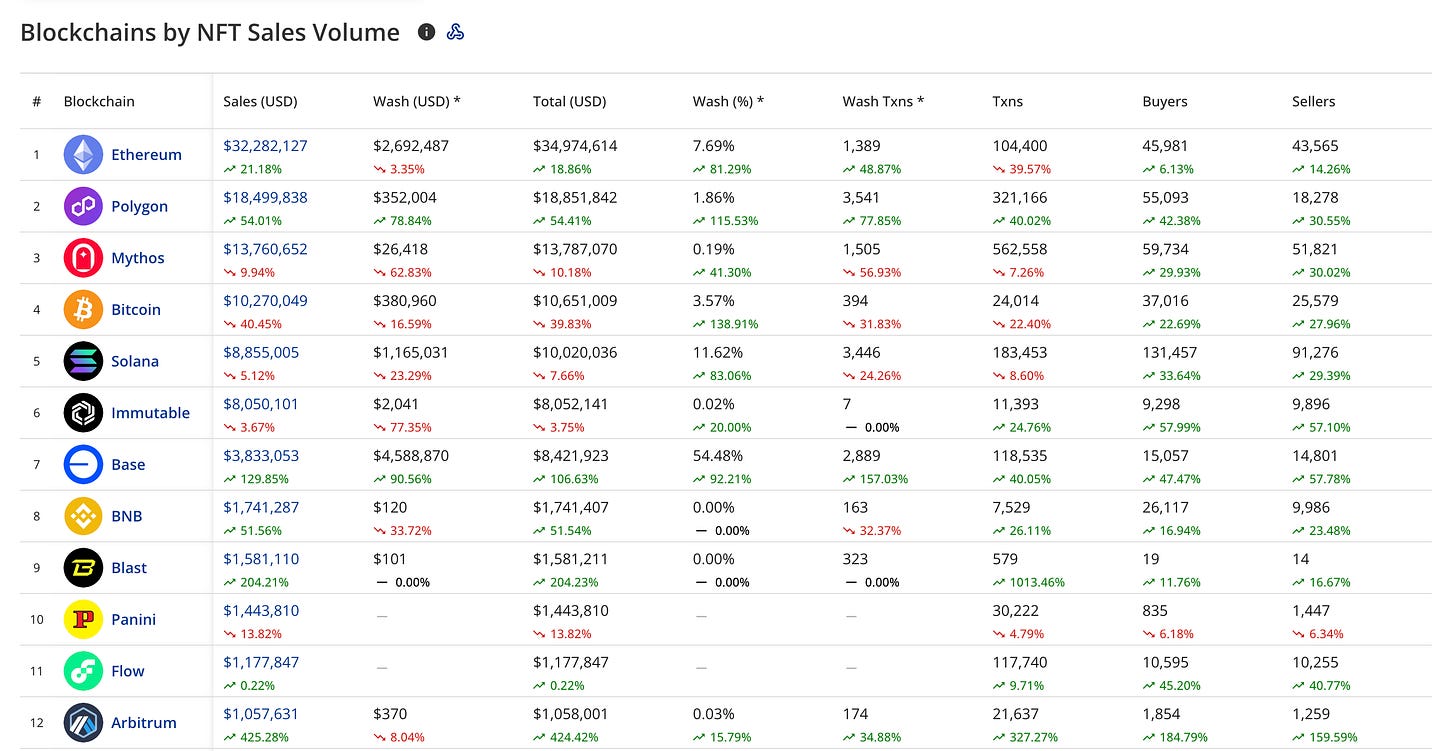Click Arbitrum sales value $1,057,631
This screenshot has width=1456, height=751.
(261, 714)
